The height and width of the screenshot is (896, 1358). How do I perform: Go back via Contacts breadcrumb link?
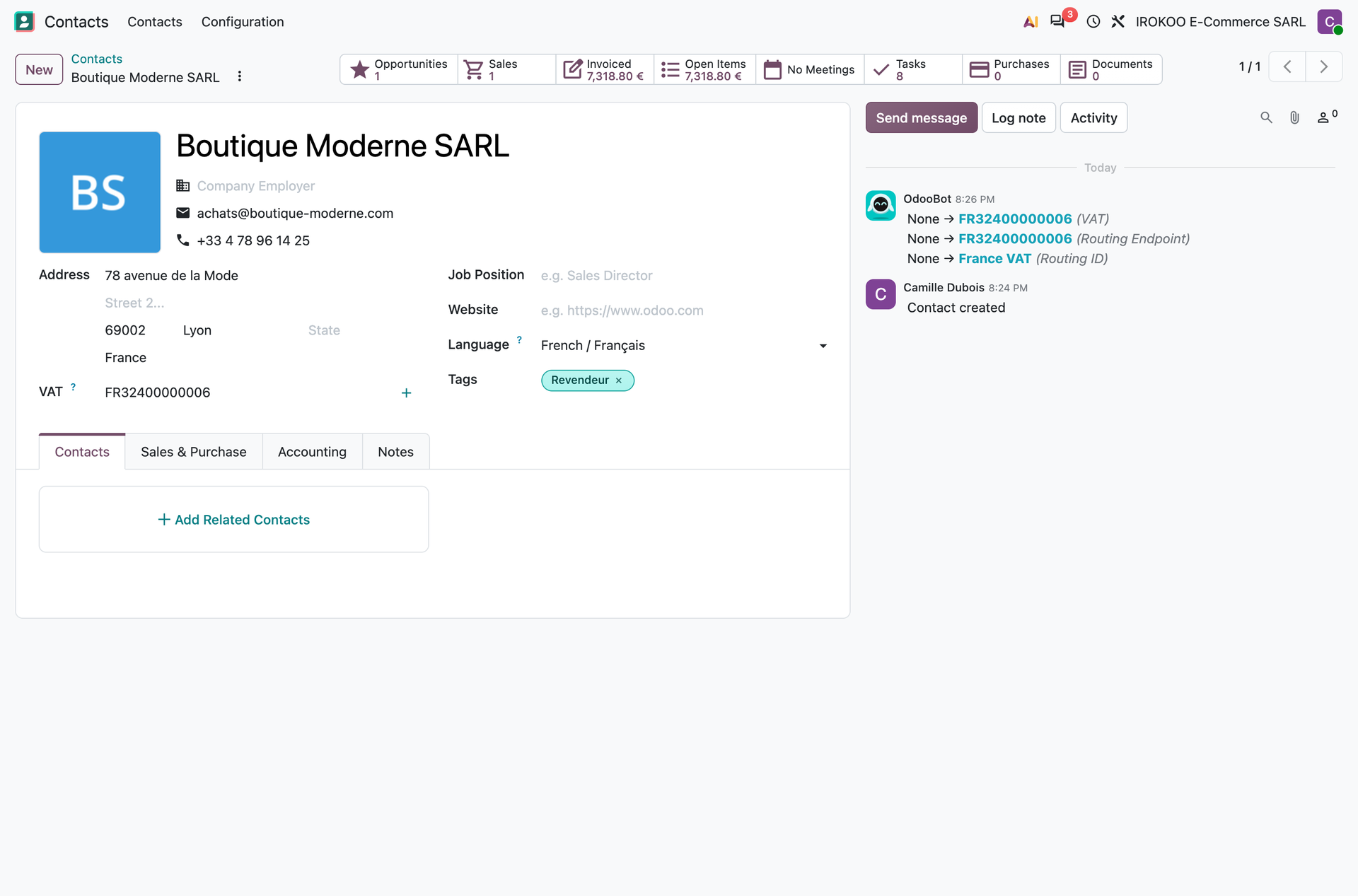coord(97,59)
